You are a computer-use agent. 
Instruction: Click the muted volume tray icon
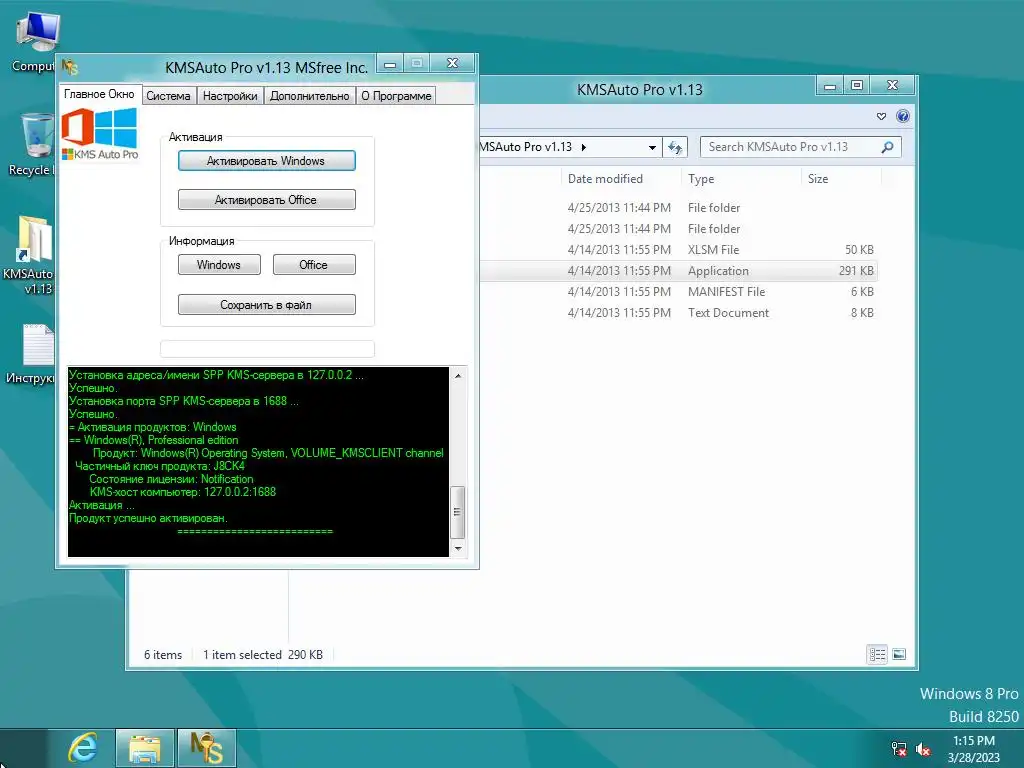pyautogui.click(x=923, y=749)
